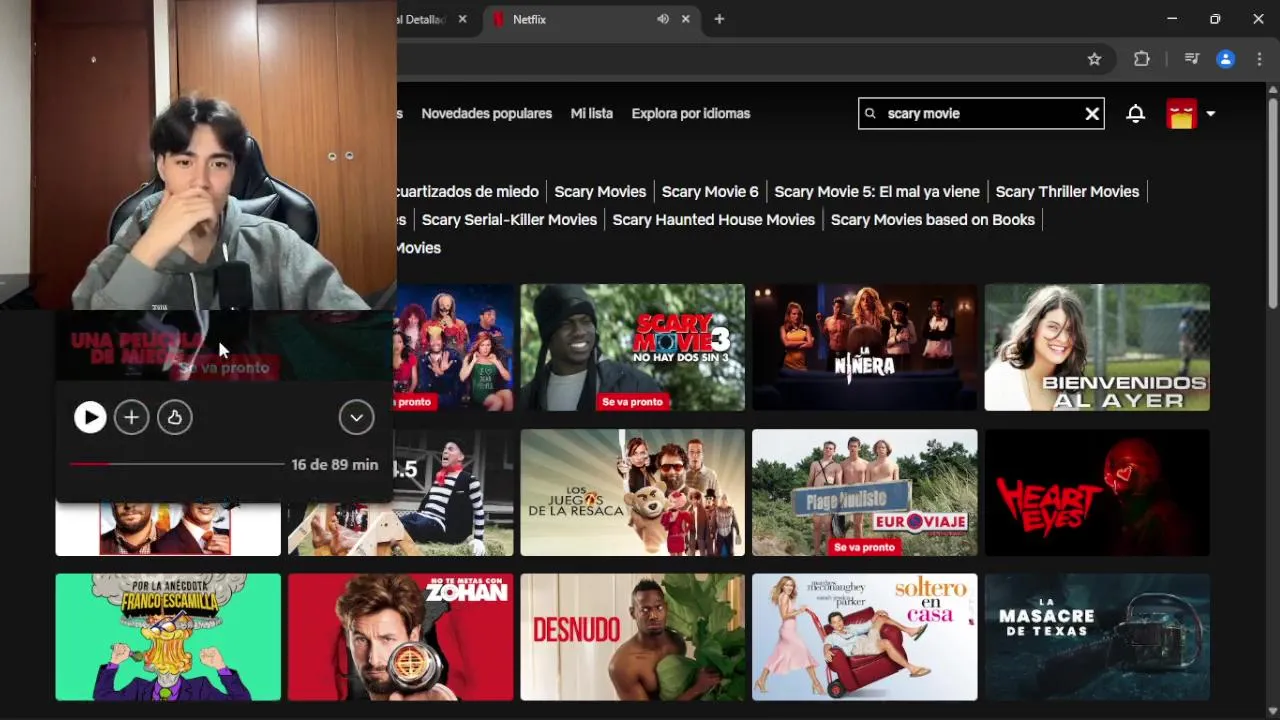Open Novedades populares section
1280x720 pixels.
coord(486,114)
